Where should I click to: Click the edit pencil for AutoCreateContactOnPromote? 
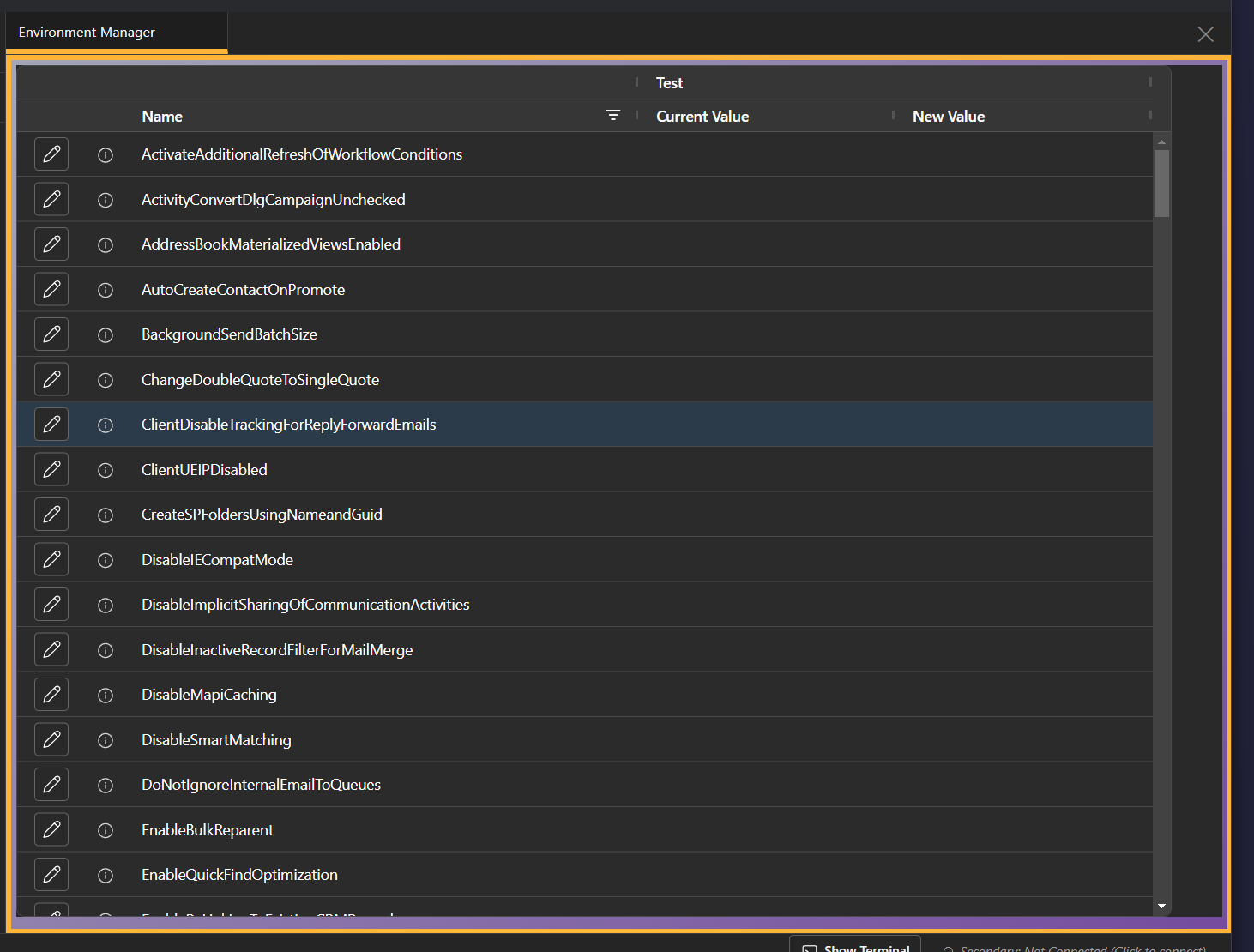(x=51, y=289)
